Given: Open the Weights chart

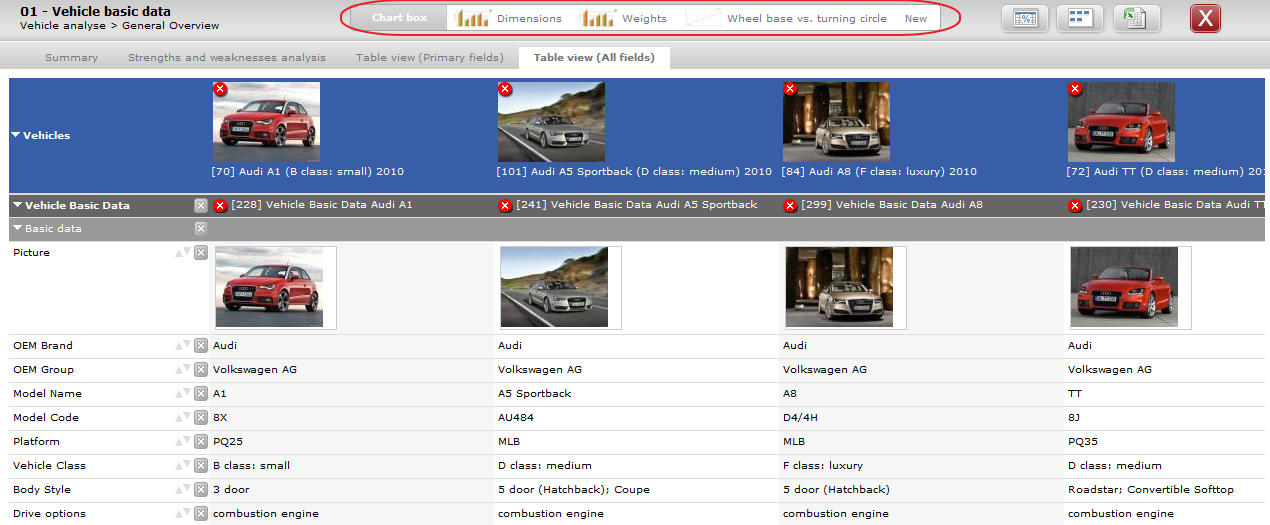Looking at the screenshot, I should (624, 18).
